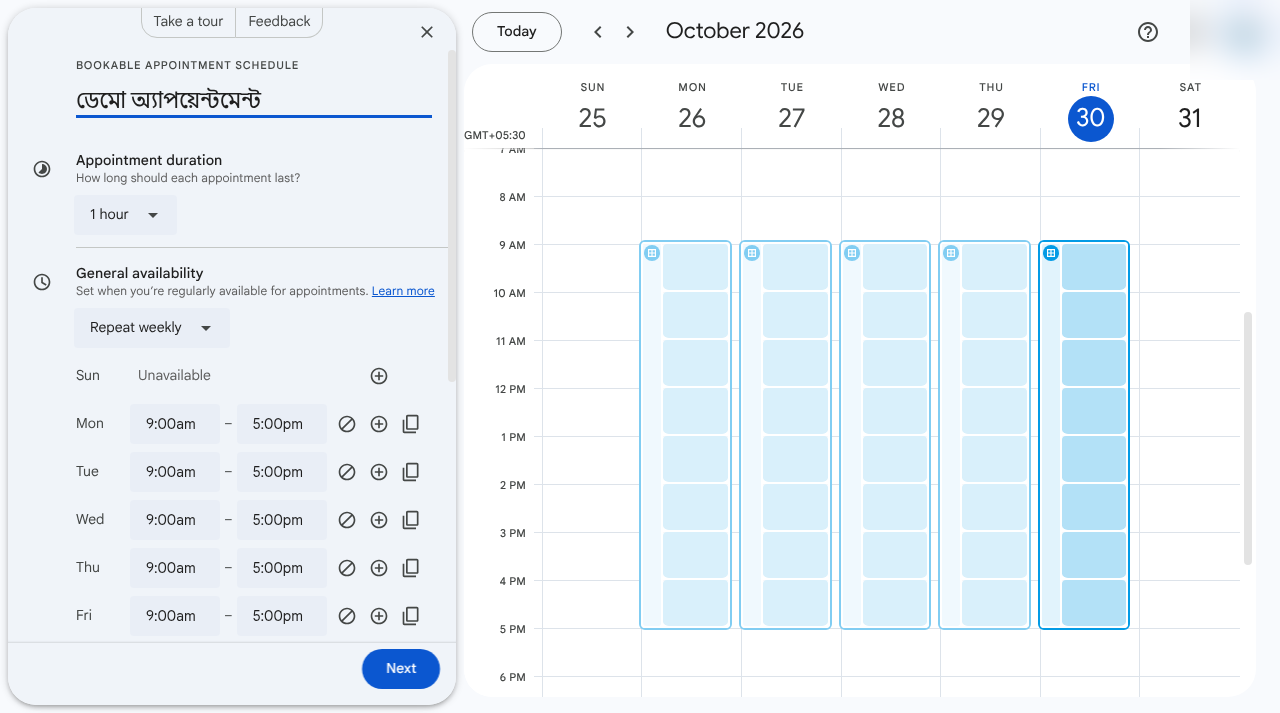Change Tuesday start time 9:00am
1280x713 pixels.
175,472
